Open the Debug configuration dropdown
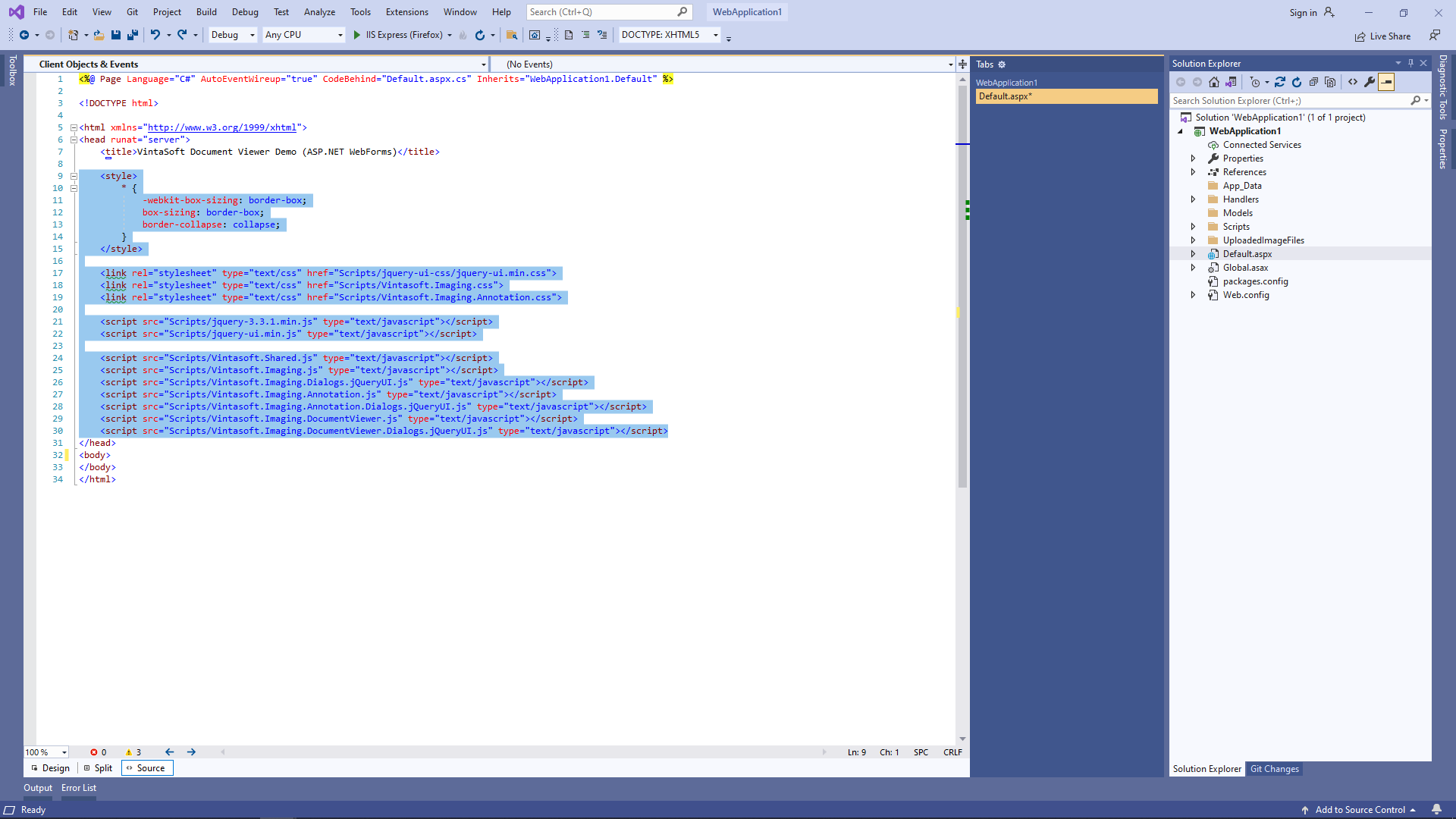This screenshot has height=819, width=1456. pyautogui.click(x=232, y=34)
